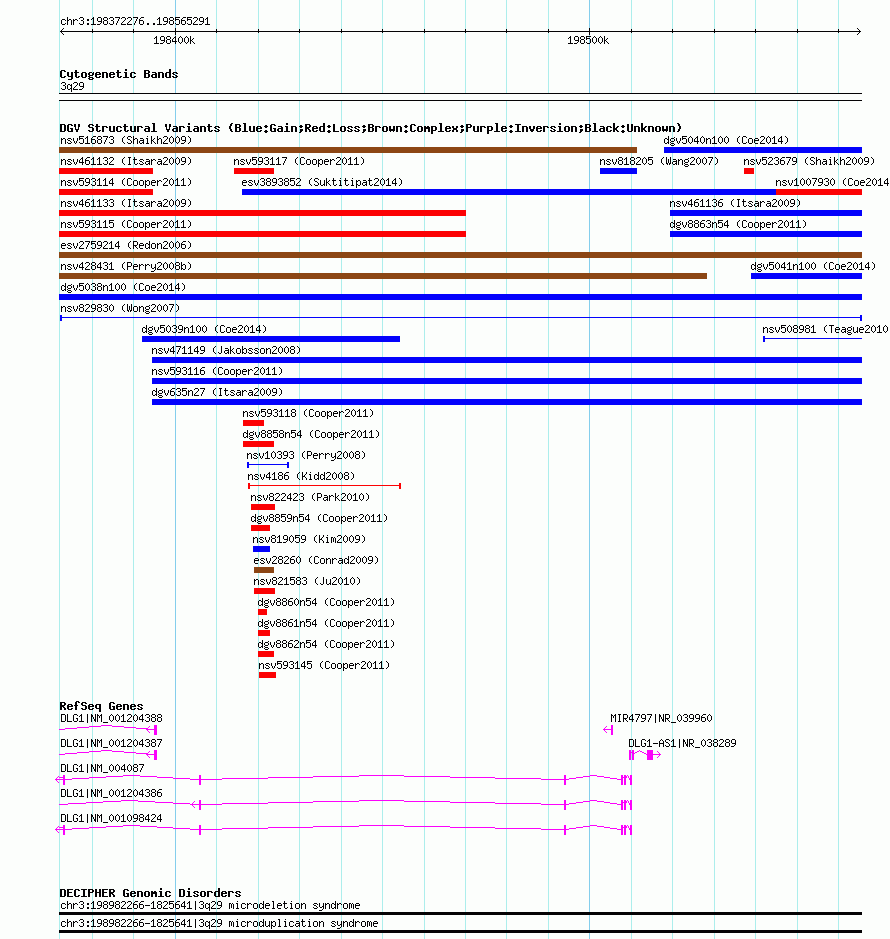This screenshot has width=890, height=939.
Task: Click nsv4186 (Kidd2008) label
Action: 301,476
